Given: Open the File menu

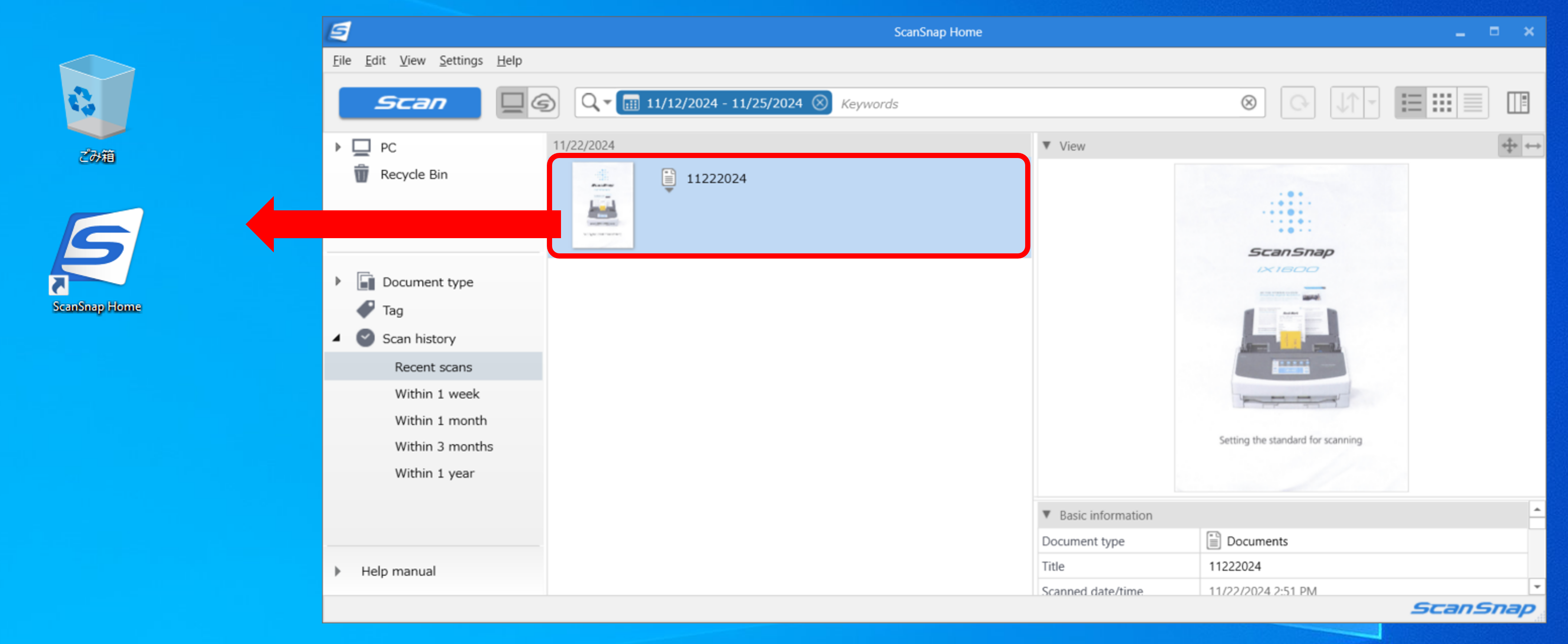Looking at the screenshot, I should [342, 60].
